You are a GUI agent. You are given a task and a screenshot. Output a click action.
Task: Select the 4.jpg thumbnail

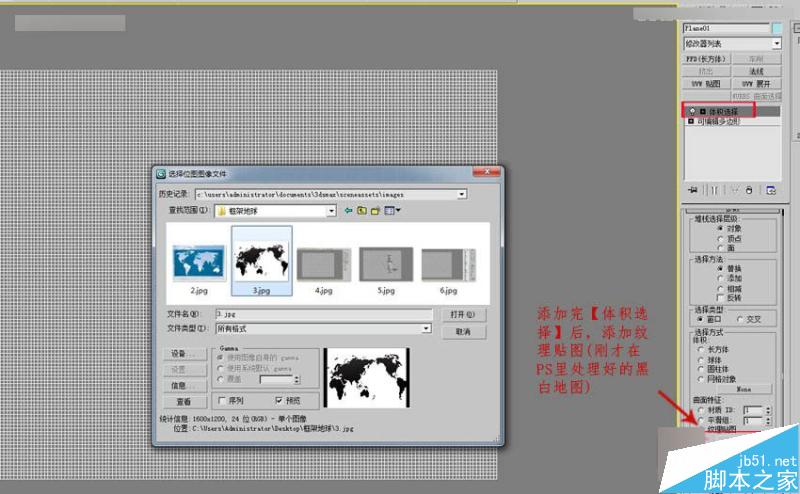coord(323,264)
